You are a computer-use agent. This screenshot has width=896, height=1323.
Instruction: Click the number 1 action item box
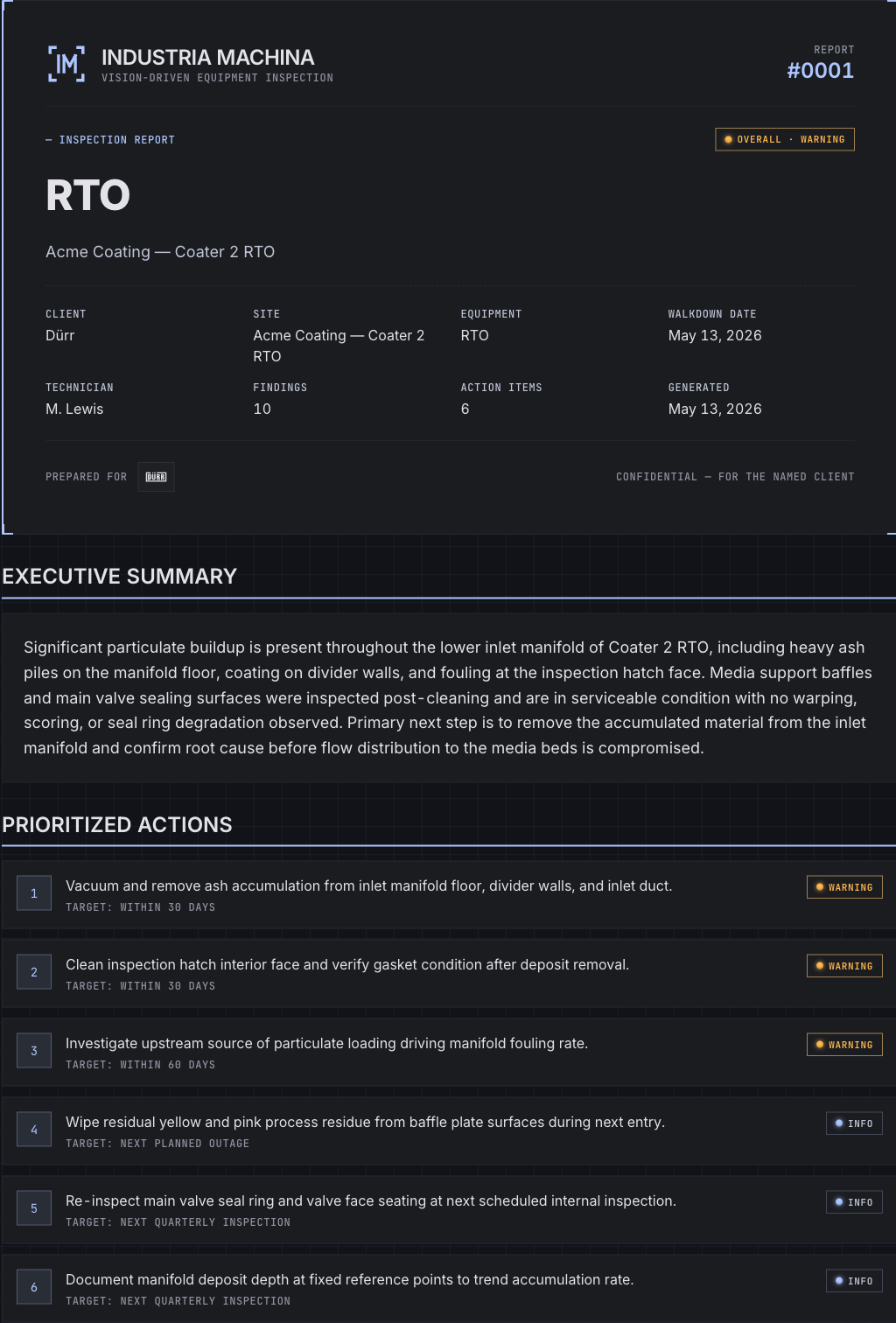click(x=34, y=893)
